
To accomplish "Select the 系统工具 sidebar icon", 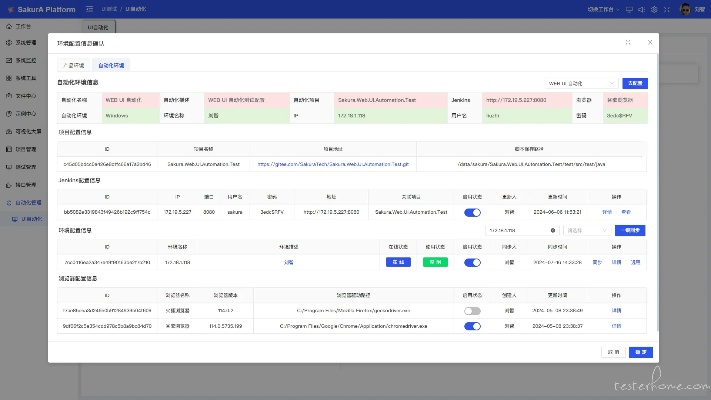I will click(x=9, y=76).
